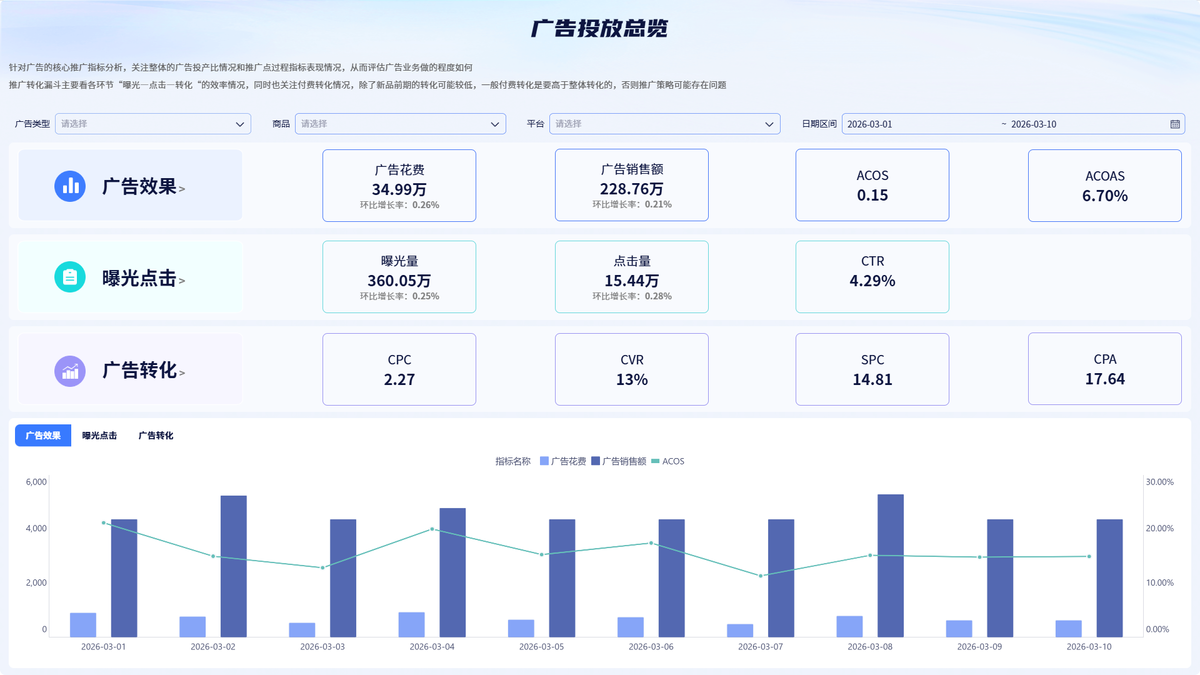Open the 商品 dropdown

coord(400,124)
